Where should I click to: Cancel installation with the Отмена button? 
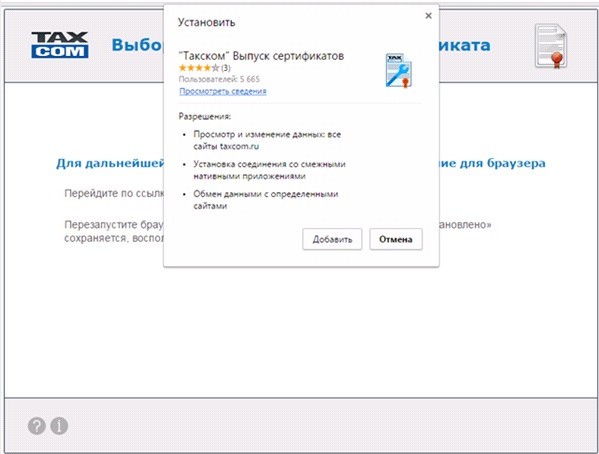(x=396, y=239)
